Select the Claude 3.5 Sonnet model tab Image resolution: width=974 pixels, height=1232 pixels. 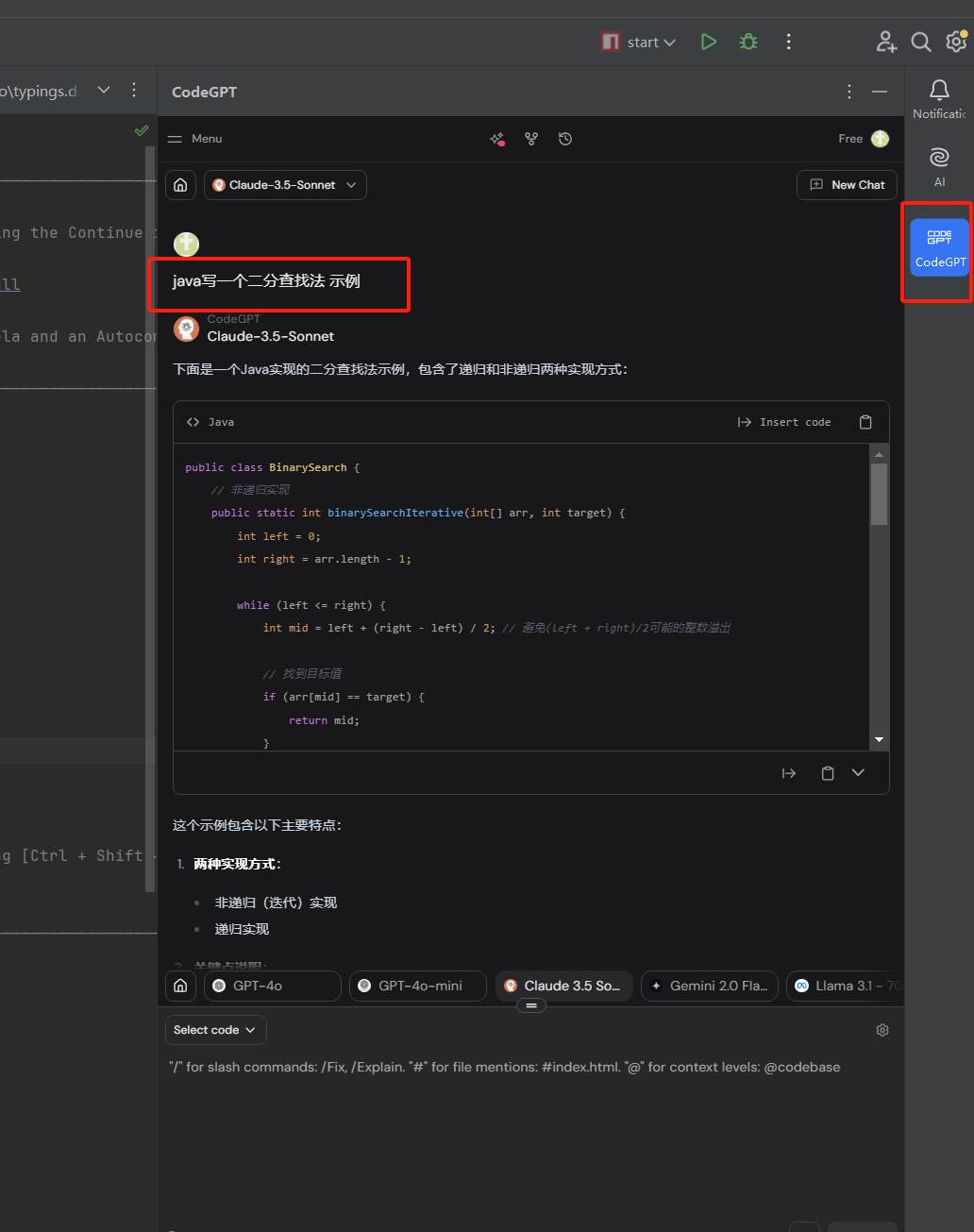[564, 986]
